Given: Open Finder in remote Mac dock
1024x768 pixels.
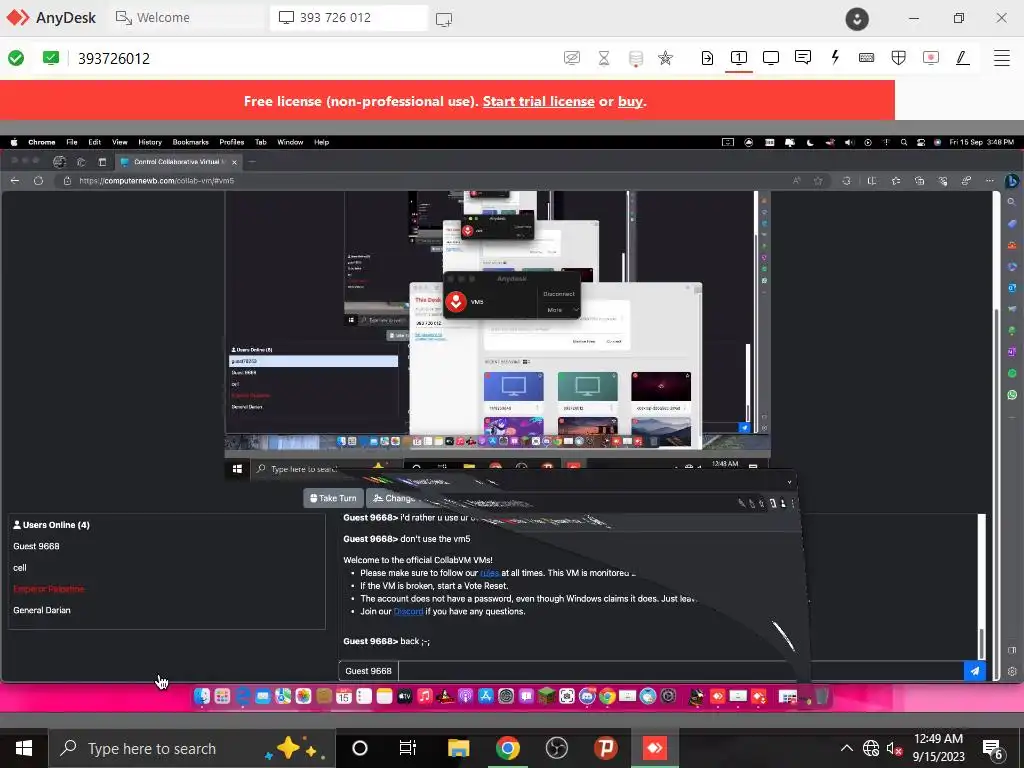Looking at the screenshot, I should click(x=202, y=696).
